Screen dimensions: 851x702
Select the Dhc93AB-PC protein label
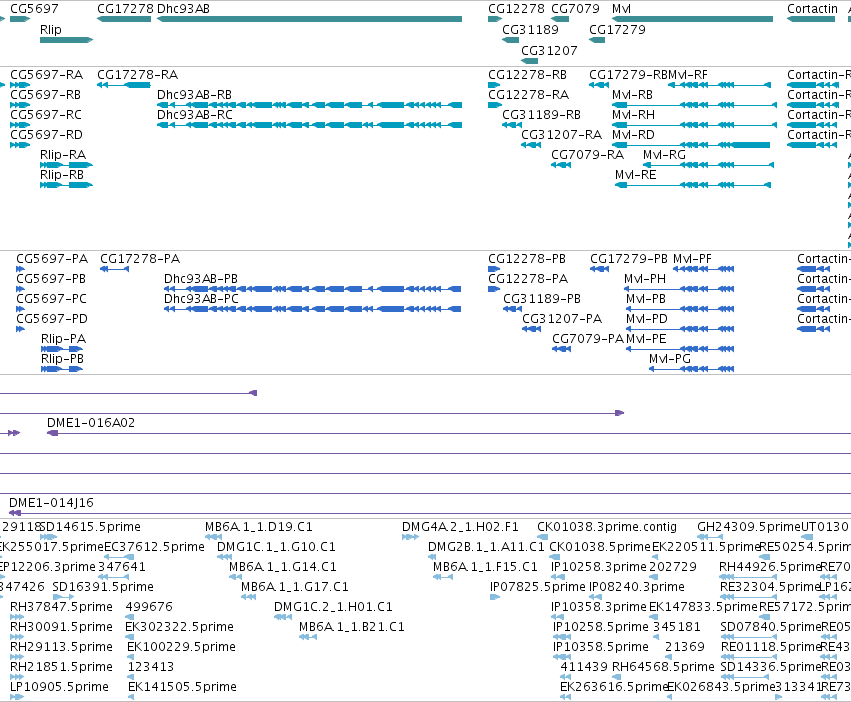pyautogui.click(x=201, y=299)
